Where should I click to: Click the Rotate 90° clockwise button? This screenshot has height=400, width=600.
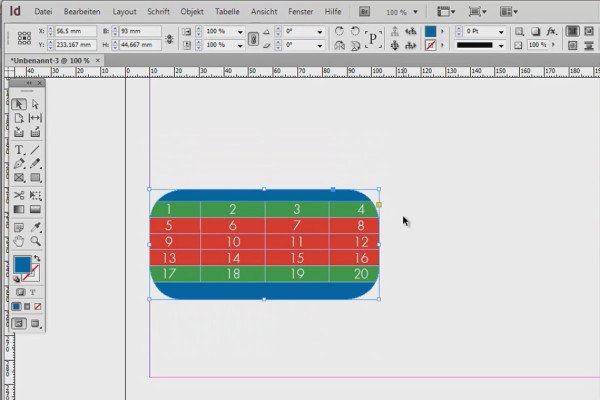340,31
